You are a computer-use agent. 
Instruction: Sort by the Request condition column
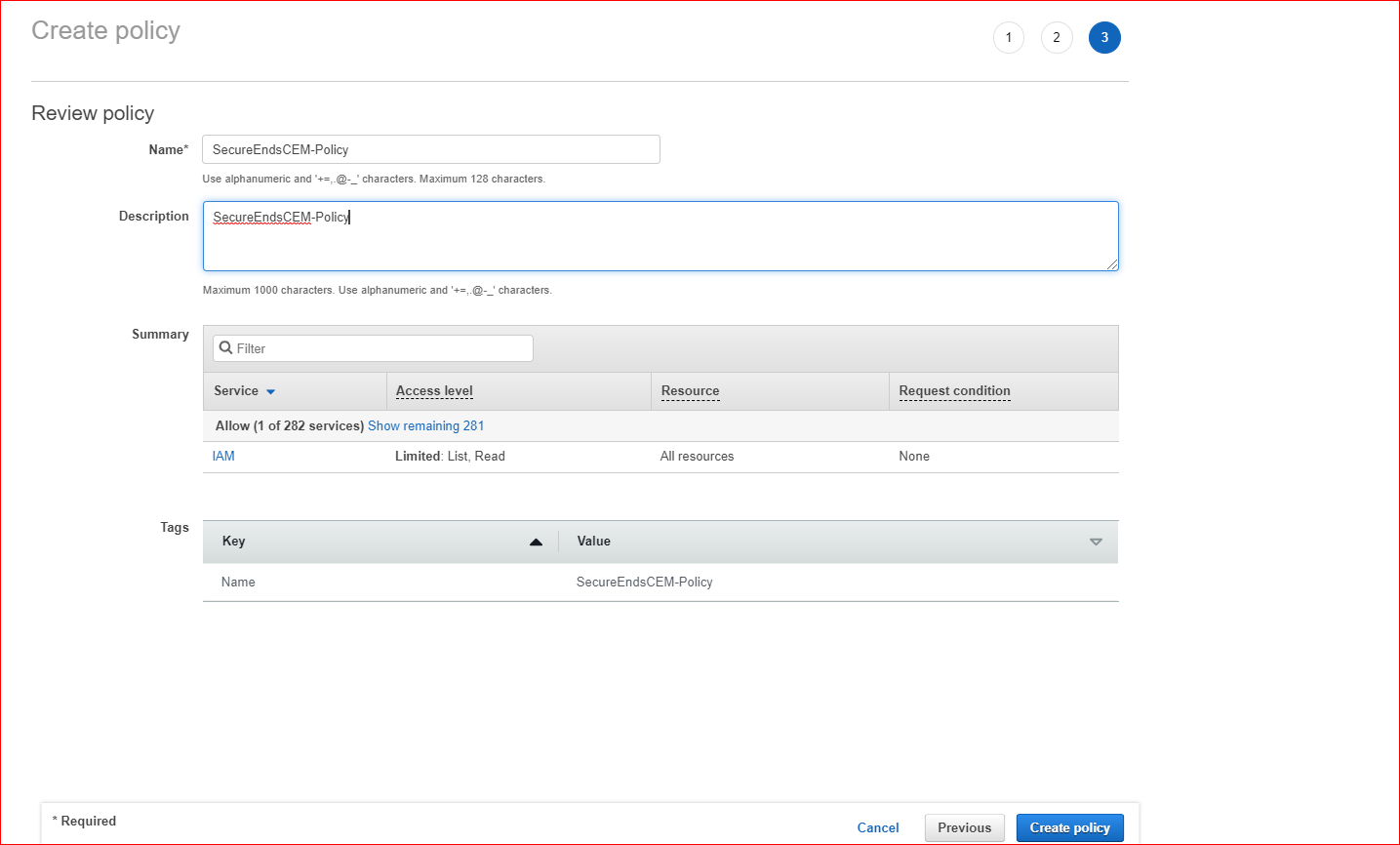[x=954, y=391]
